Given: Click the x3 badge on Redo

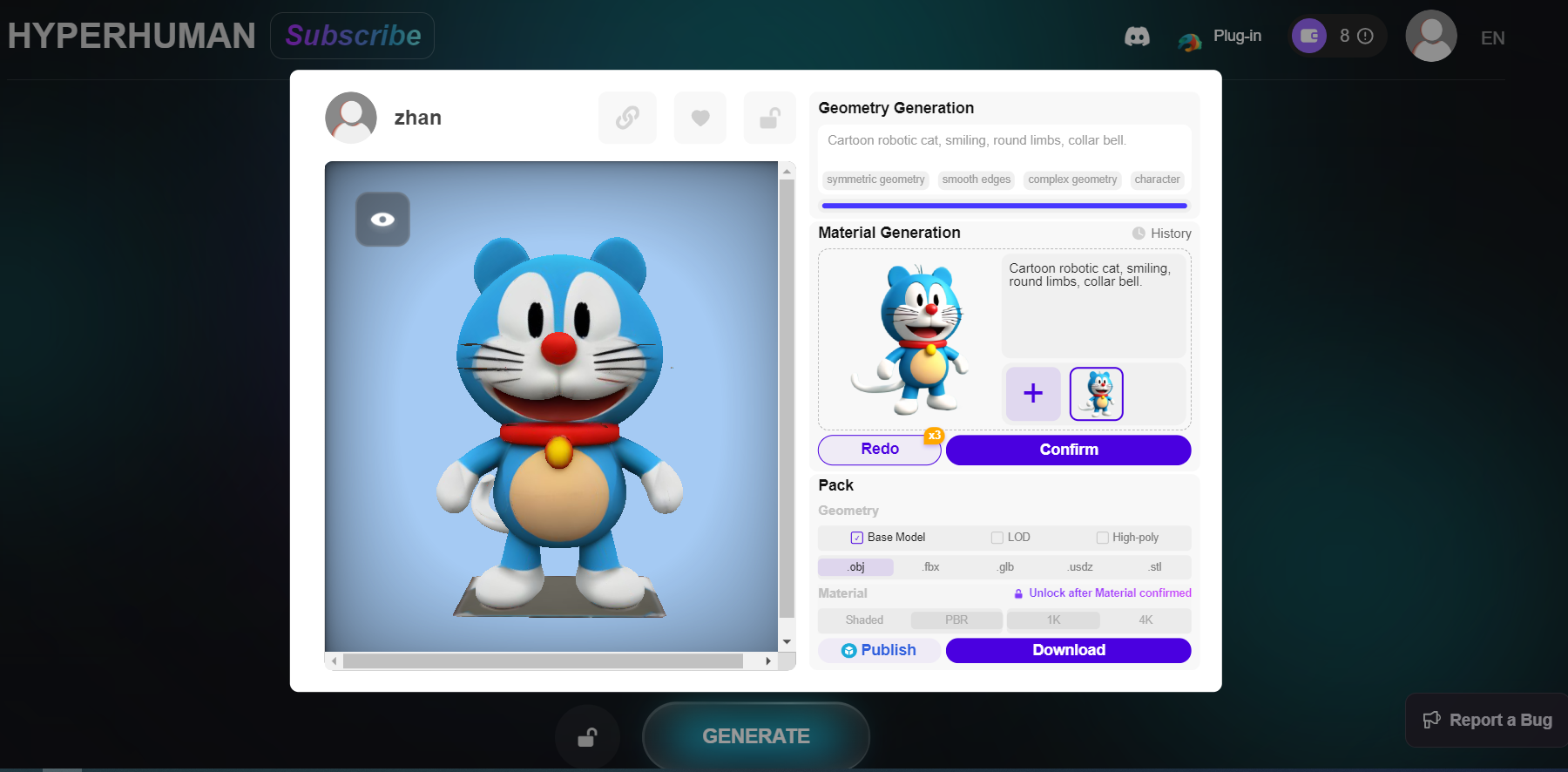Looking at the screenshot, I should 934,435.
